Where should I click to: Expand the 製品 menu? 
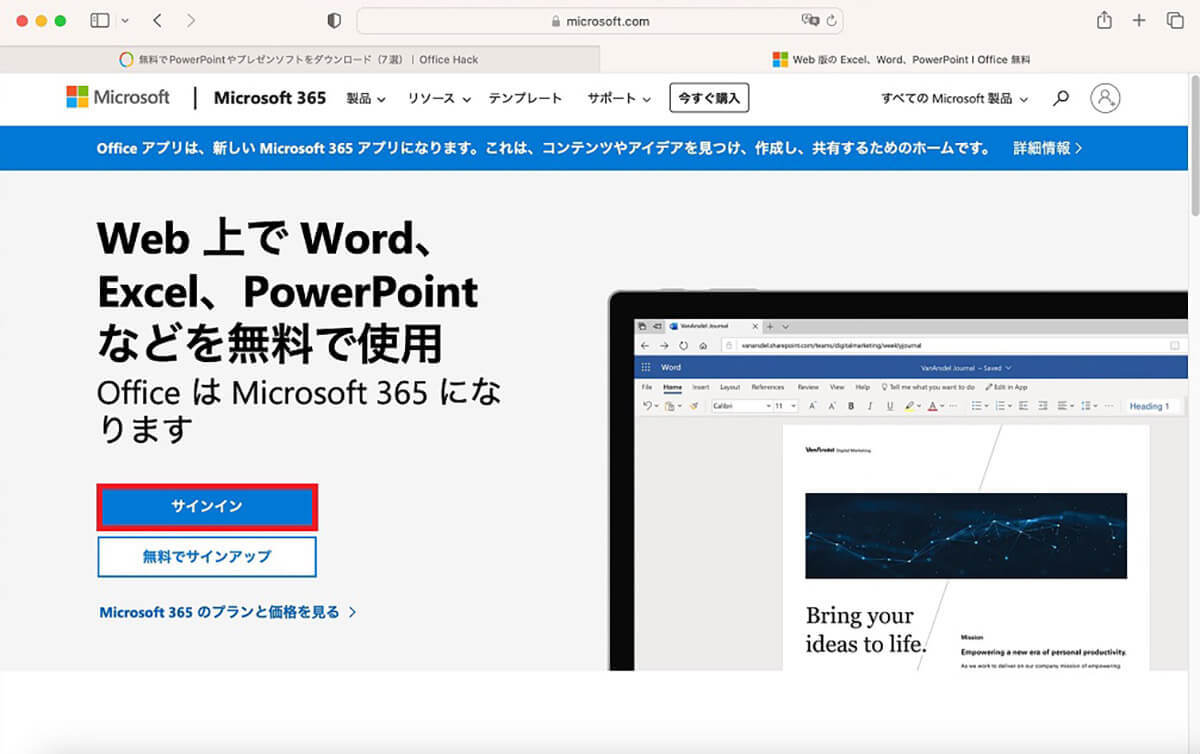tap(366, 98)
